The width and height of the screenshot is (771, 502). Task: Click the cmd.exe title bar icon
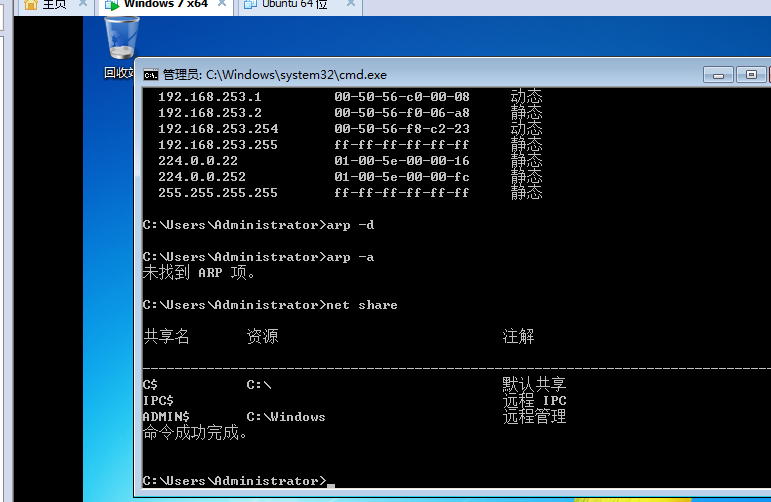pos(150,75)
